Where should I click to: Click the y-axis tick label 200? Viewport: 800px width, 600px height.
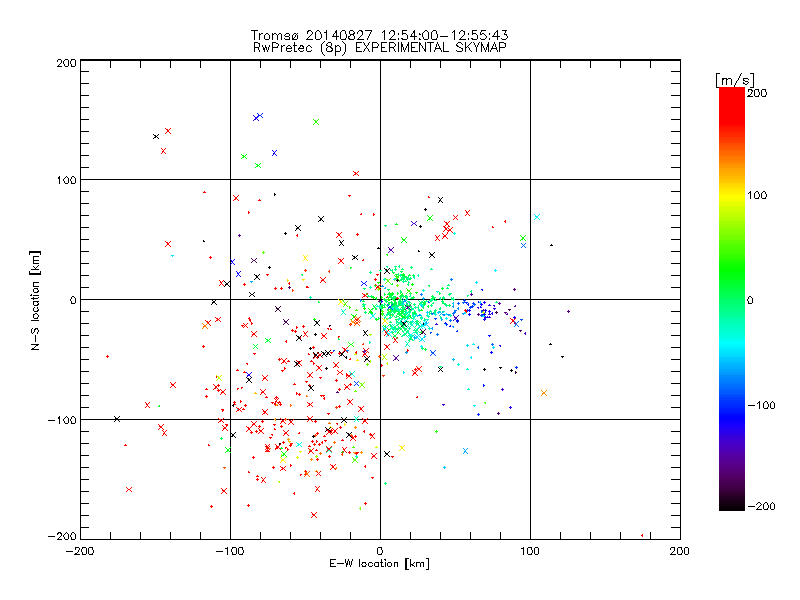(x=66, y=63)
